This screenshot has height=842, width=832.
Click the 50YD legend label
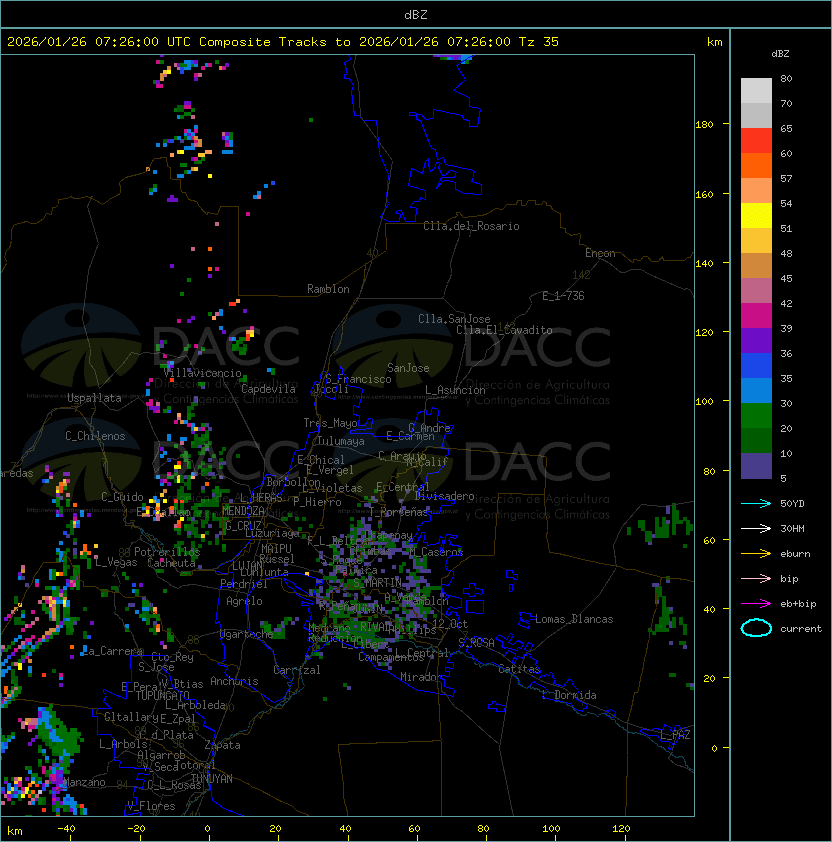click(x=792, y=504)
